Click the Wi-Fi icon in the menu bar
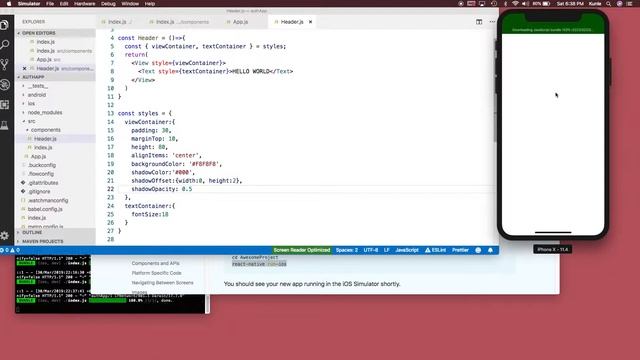 tap(515, 4)
